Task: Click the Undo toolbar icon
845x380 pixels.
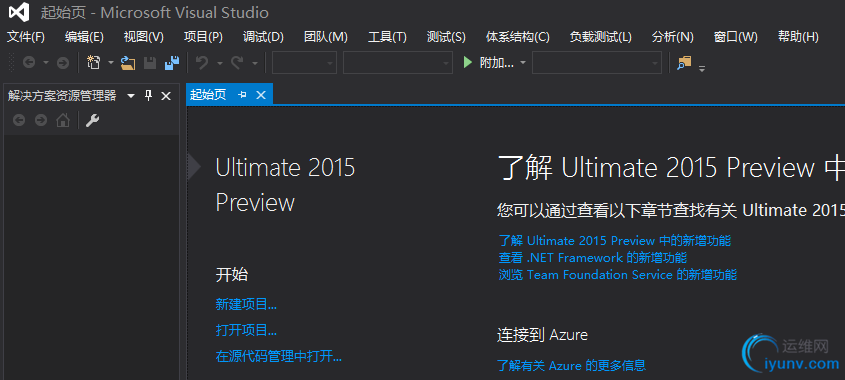Action: click(x=202, y=63)
